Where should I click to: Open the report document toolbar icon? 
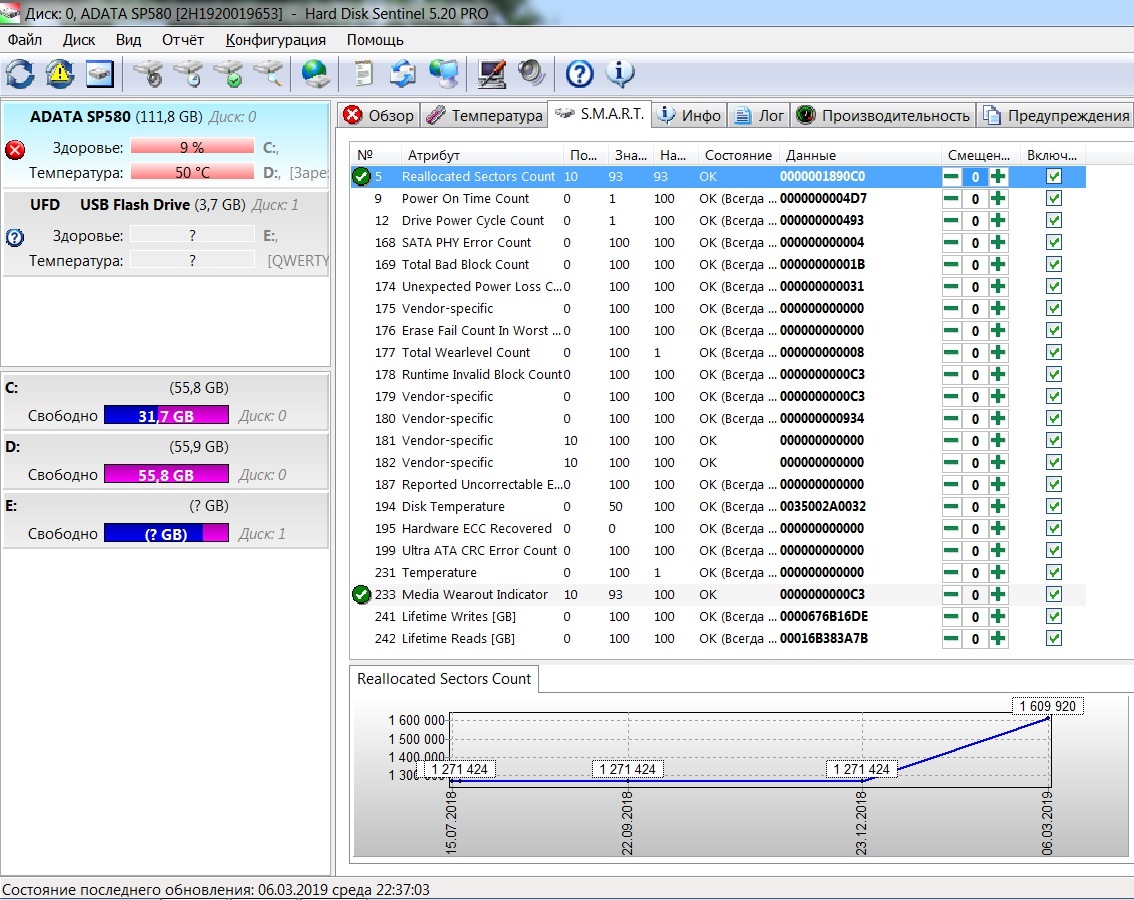click(x=363, y=73)
